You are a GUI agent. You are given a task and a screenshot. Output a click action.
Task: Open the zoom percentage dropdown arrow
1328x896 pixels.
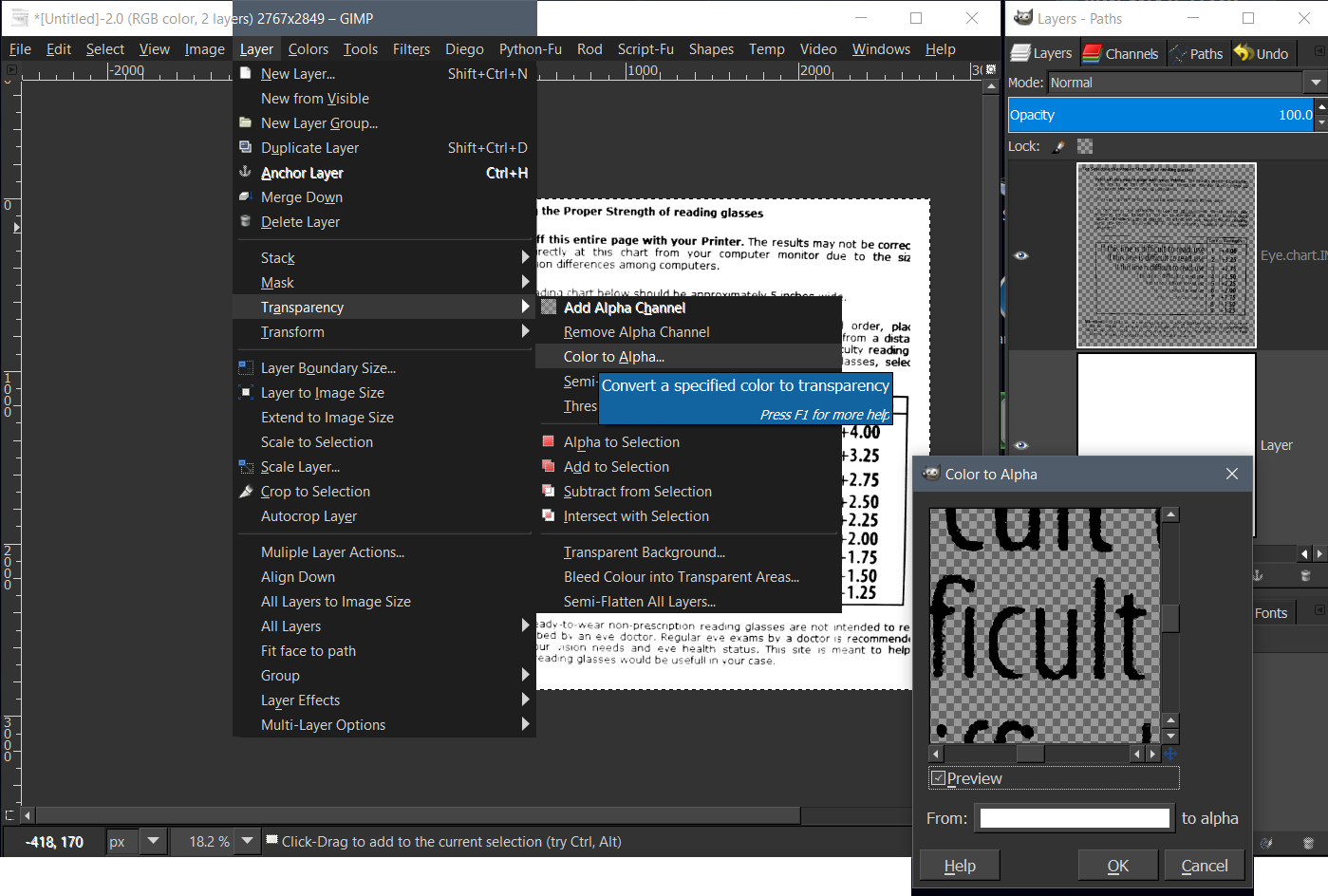[x=248, y=841]
